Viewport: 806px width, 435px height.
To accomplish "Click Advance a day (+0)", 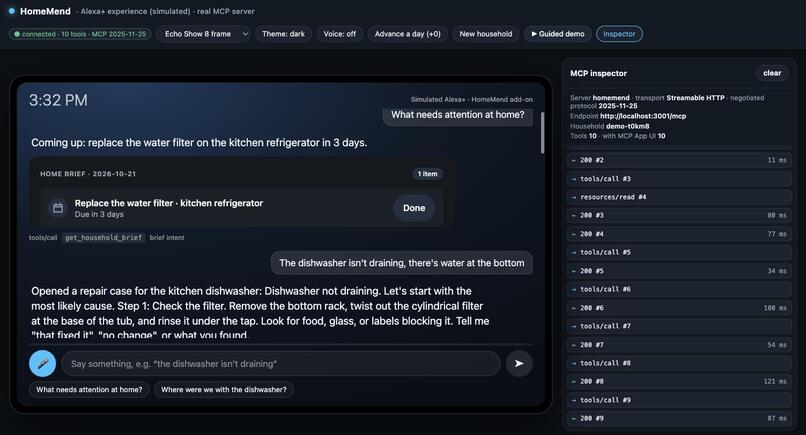I will click(x=408, y=34).
